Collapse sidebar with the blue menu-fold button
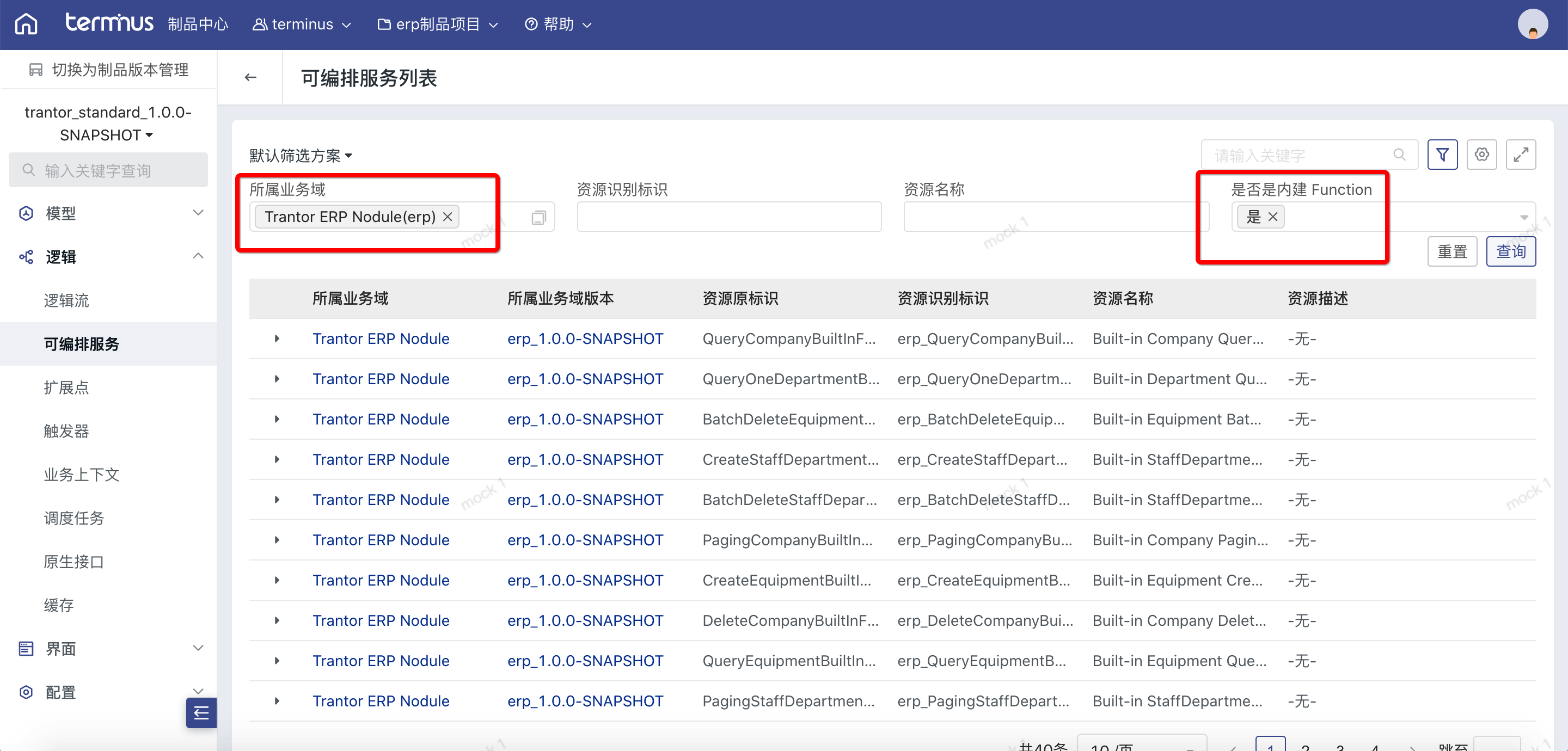This screenshot has width=1568, height=751. click(x=201, y=713)
